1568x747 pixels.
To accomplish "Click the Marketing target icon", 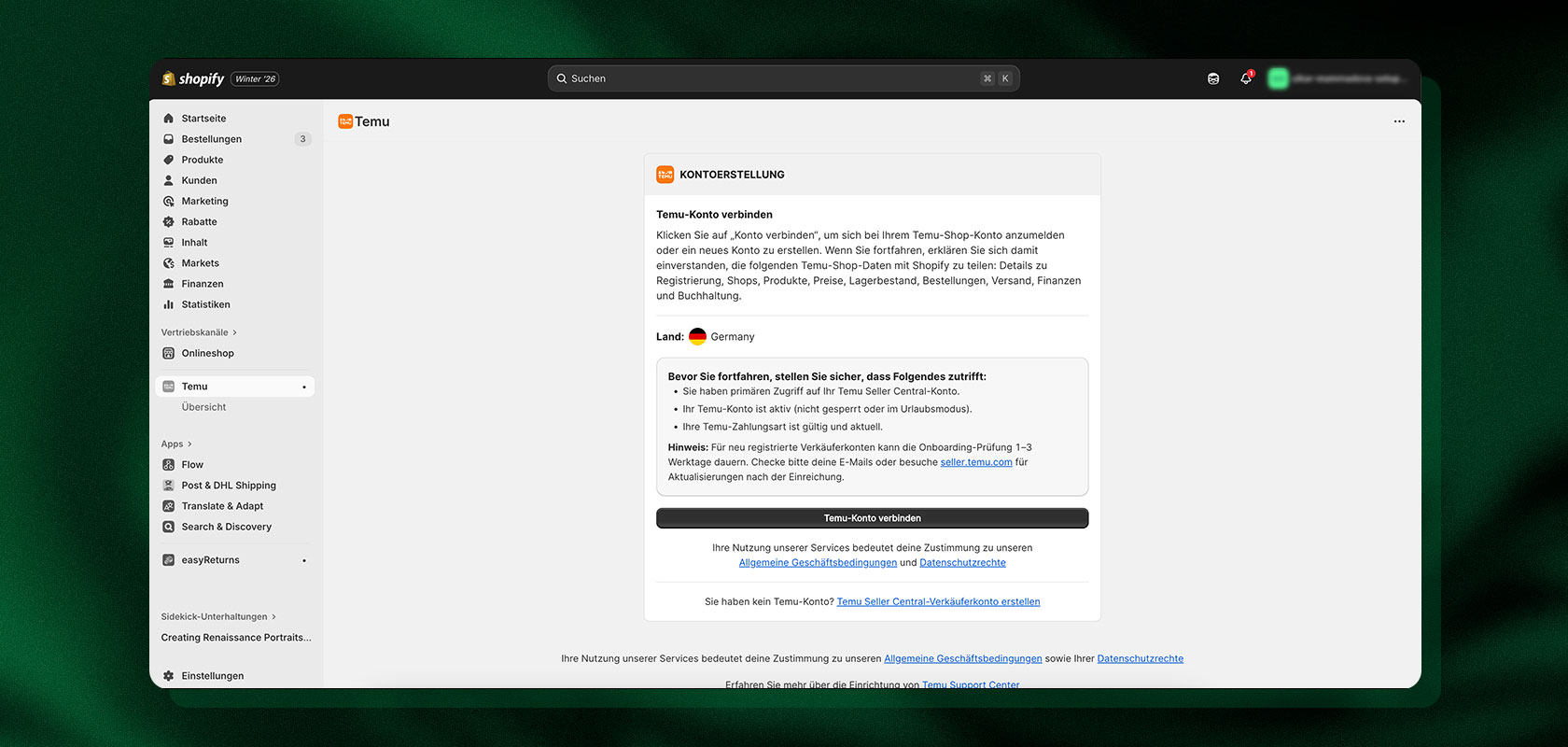I will pos(169,201).
